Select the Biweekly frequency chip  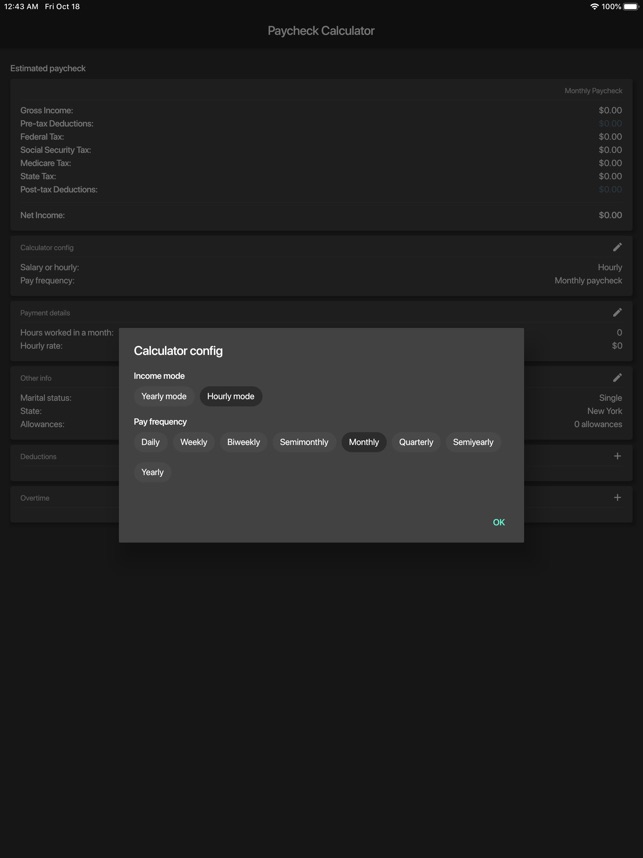click(x=243, y=442)
